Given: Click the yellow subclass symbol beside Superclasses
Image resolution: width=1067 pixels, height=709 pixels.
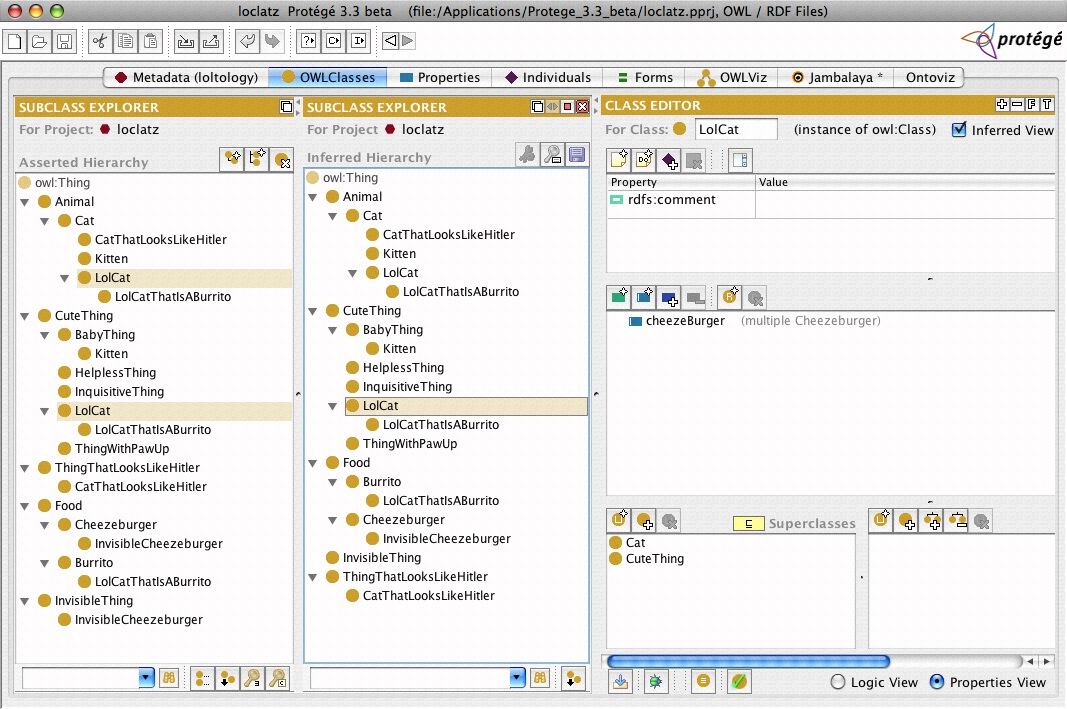Looking at the screenshot, I should coord(749,524).
